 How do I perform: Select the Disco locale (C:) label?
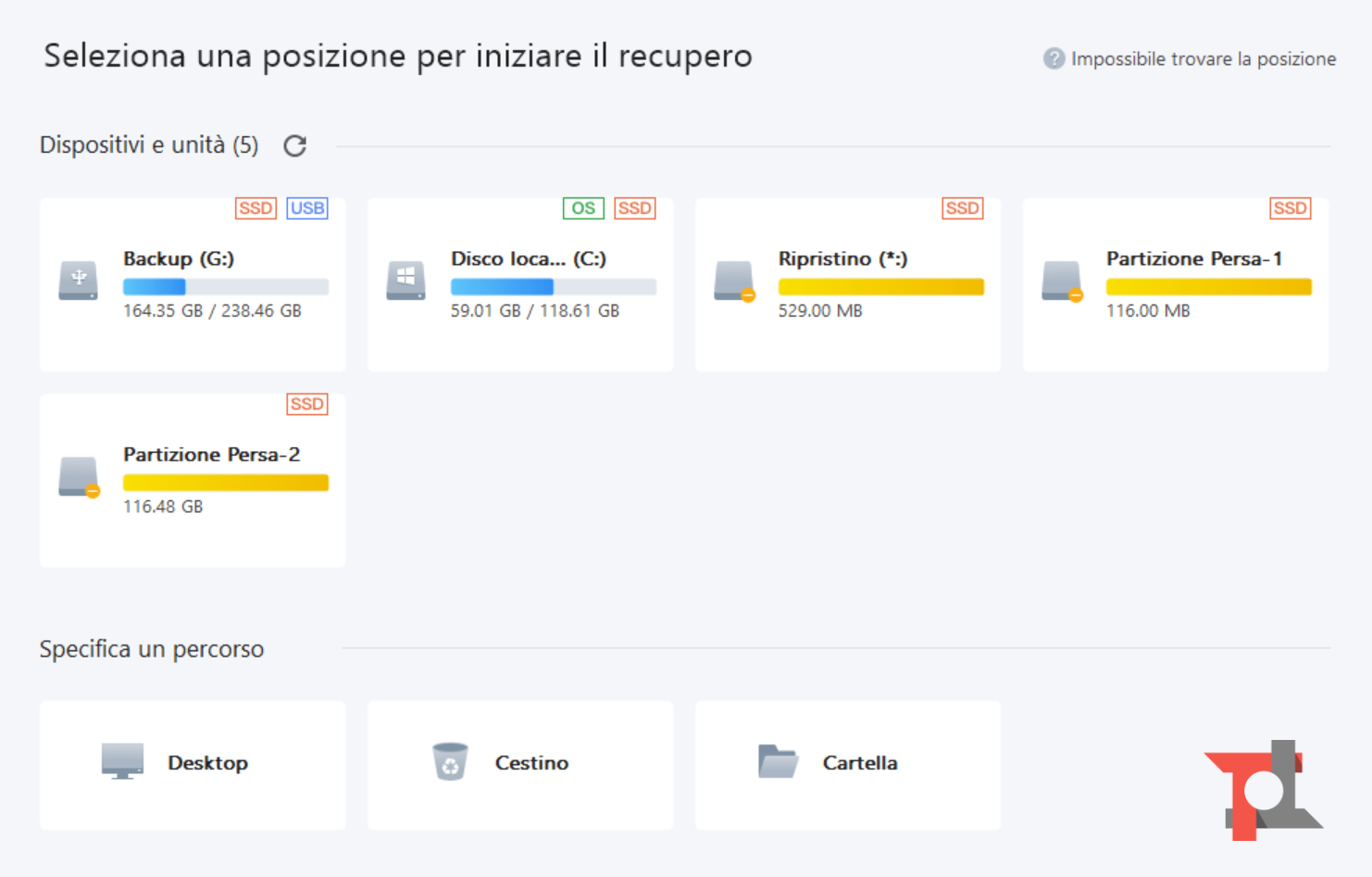coord(528,259)
